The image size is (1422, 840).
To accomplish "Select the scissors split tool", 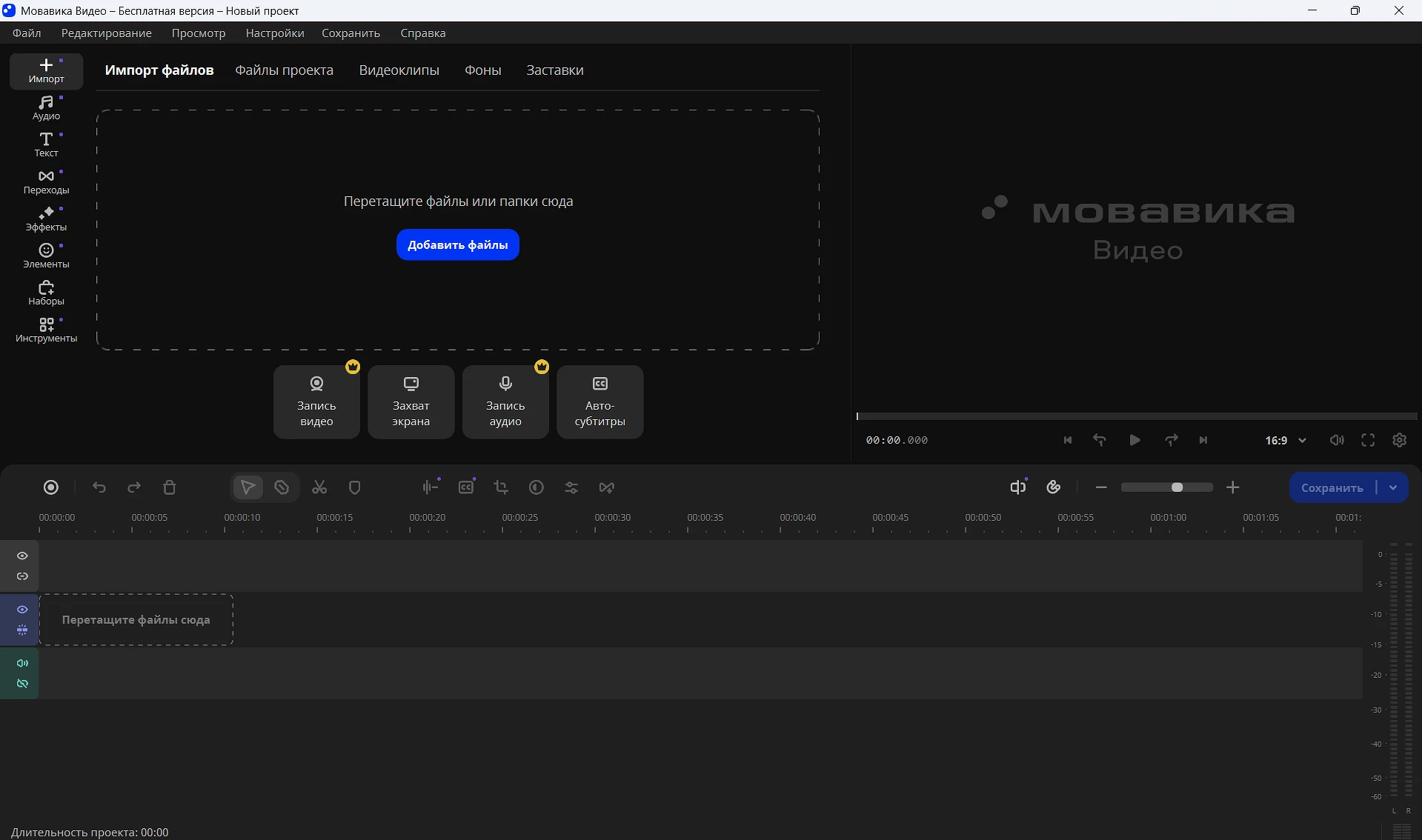I will pos(319,487).
